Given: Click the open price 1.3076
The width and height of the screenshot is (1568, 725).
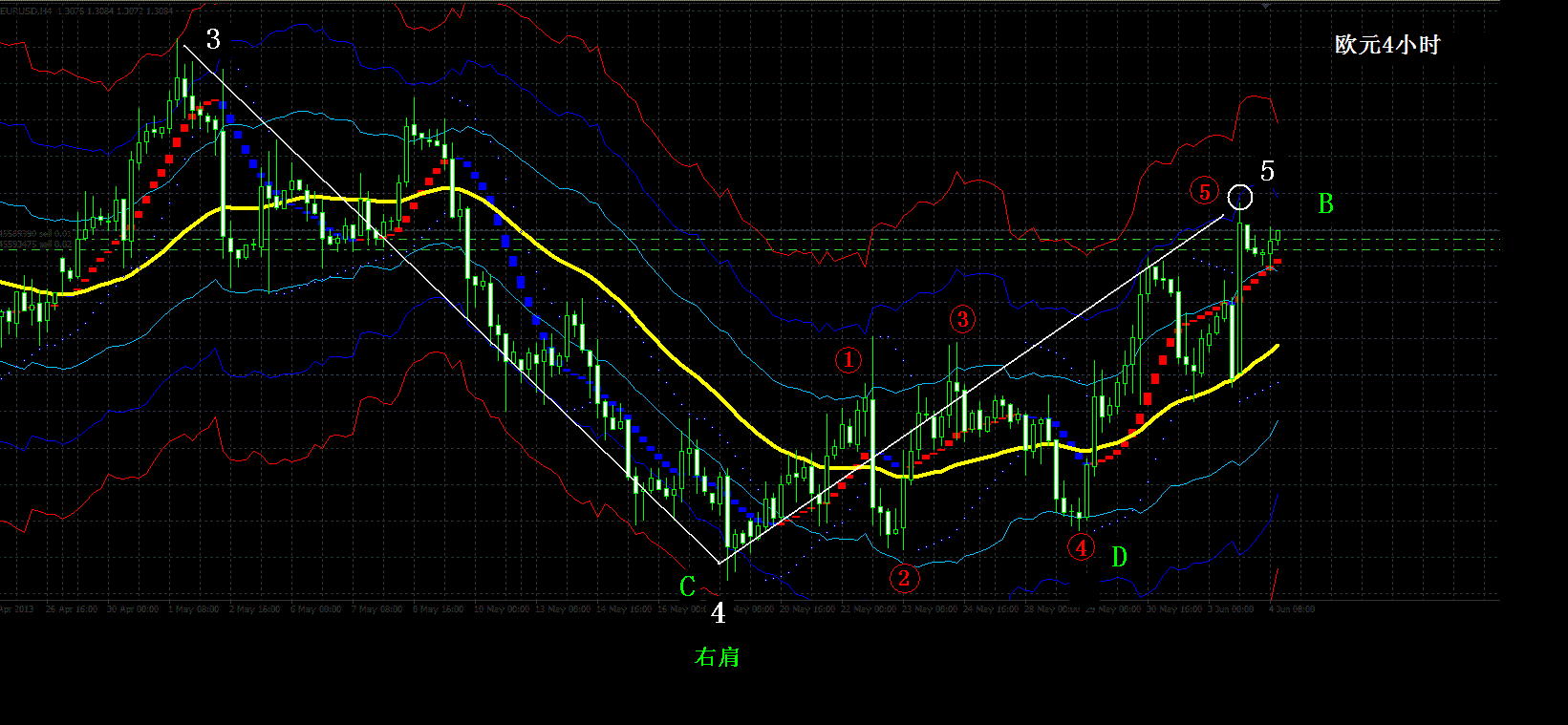Looking at the screenshot, I should click(x=69, y=11).
